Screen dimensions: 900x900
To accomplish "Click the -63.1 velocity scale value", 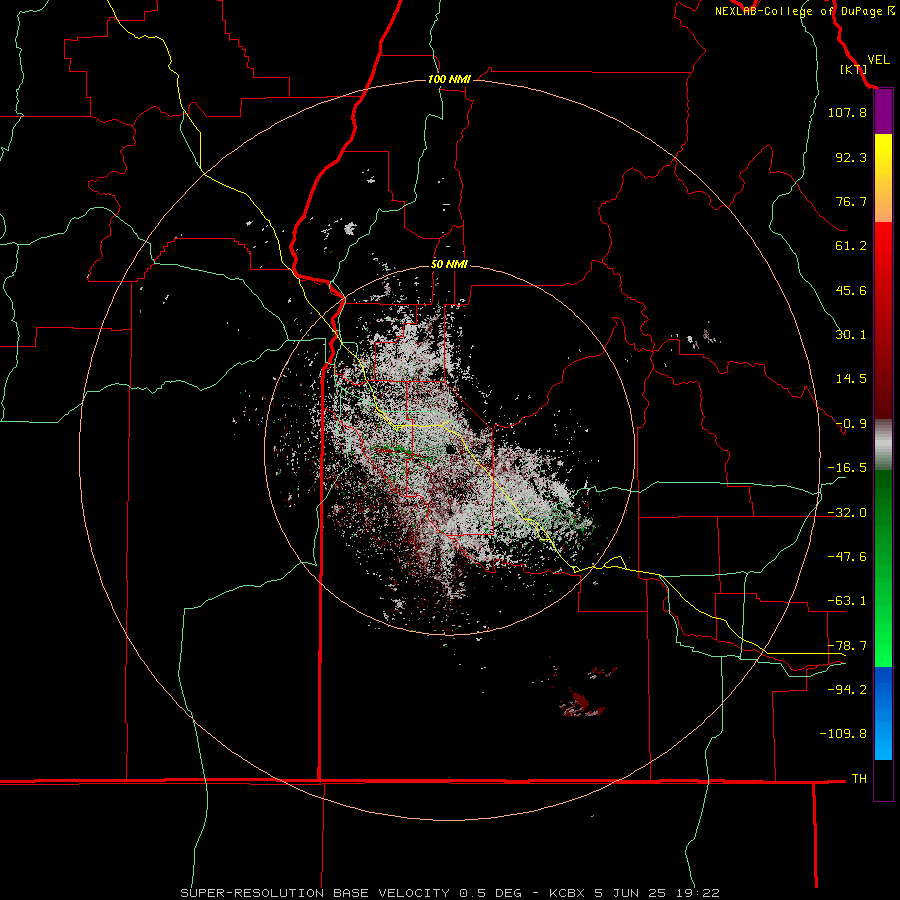I will (847, 601).
